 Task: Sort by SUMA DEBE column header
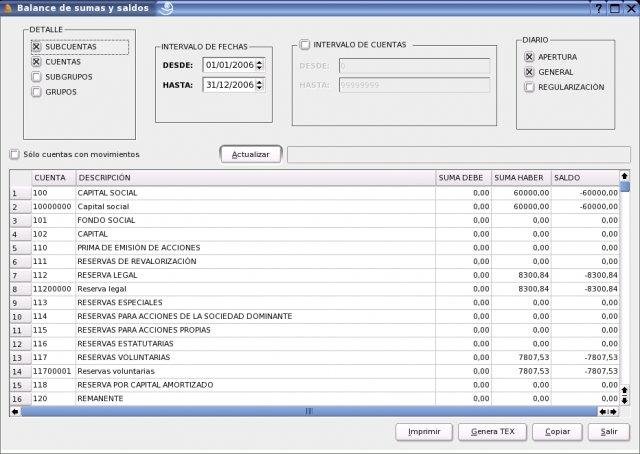pyautogui.click(x=464, y=178)
